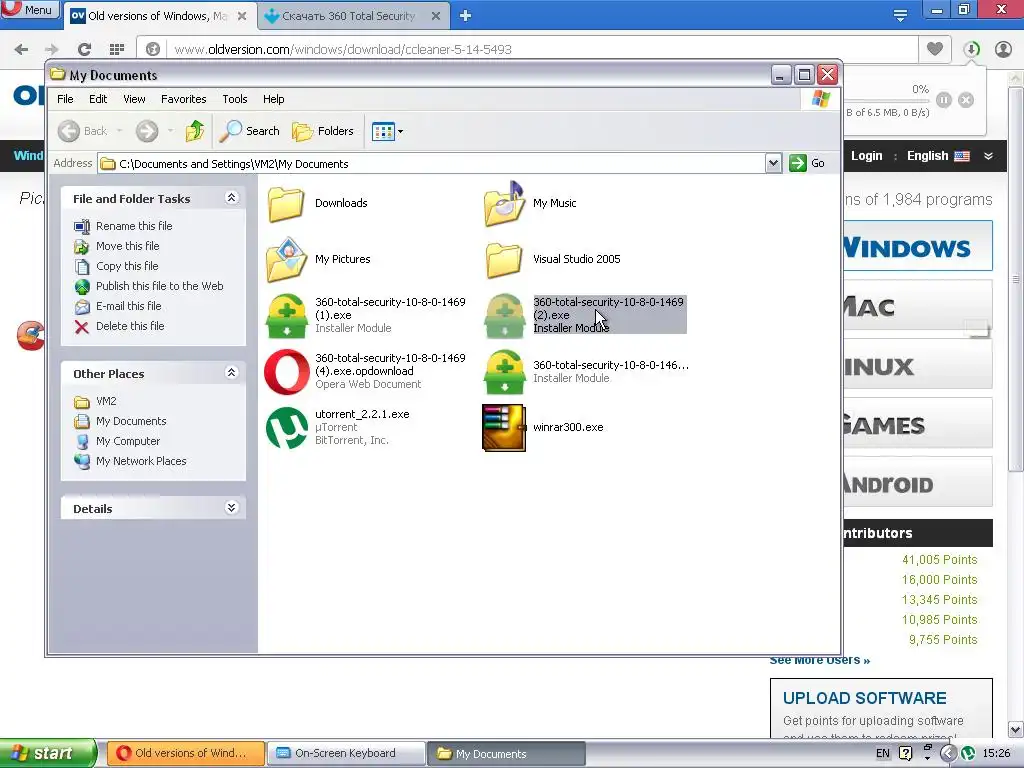
Task: Cancel the download in Opera popup
Action: 966,100
